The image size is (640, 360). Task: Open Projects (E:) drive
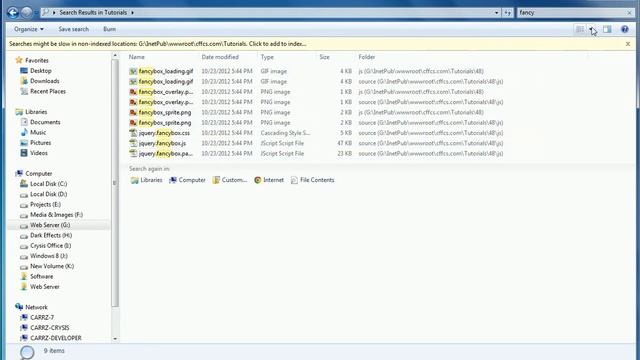point(45,204)
